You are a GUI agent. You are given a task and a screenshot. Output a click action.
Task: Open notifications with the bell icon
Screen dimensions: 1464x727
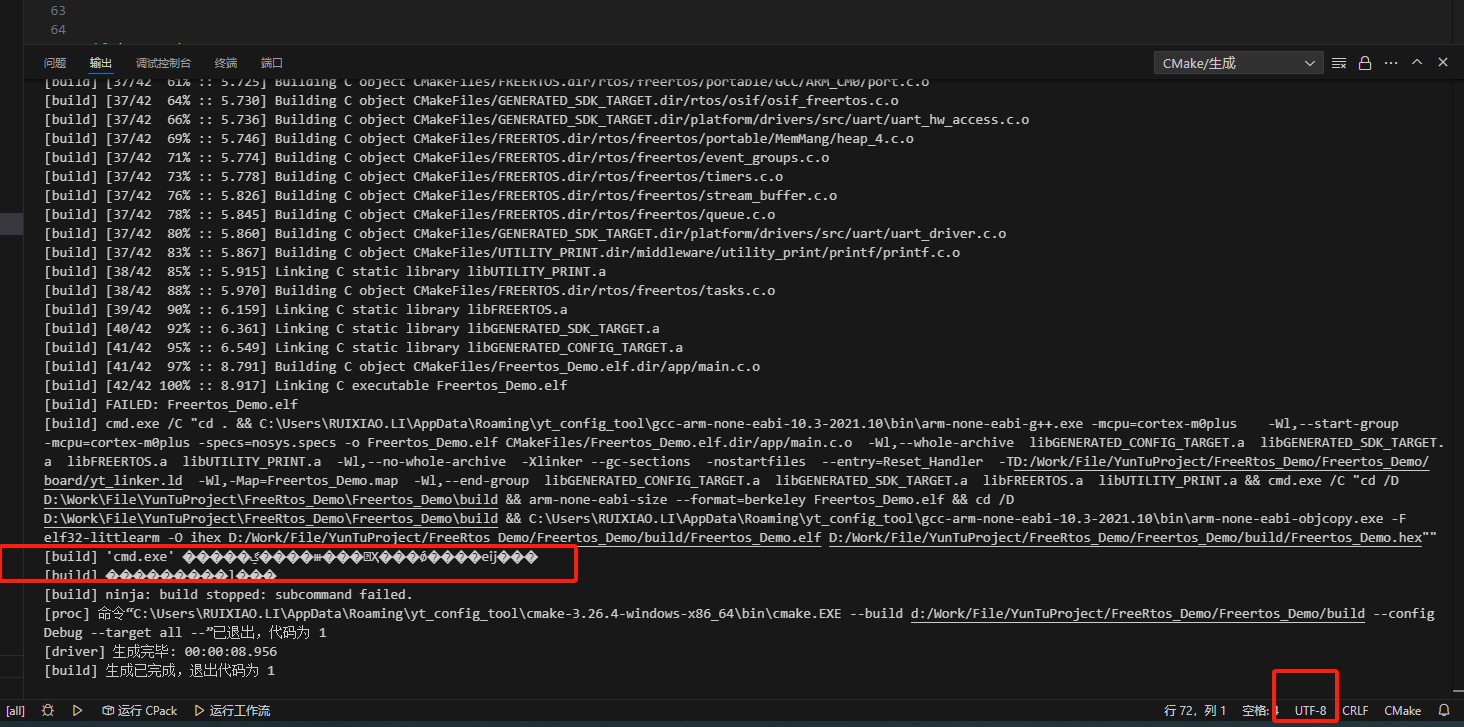[x=1444, y=711]
